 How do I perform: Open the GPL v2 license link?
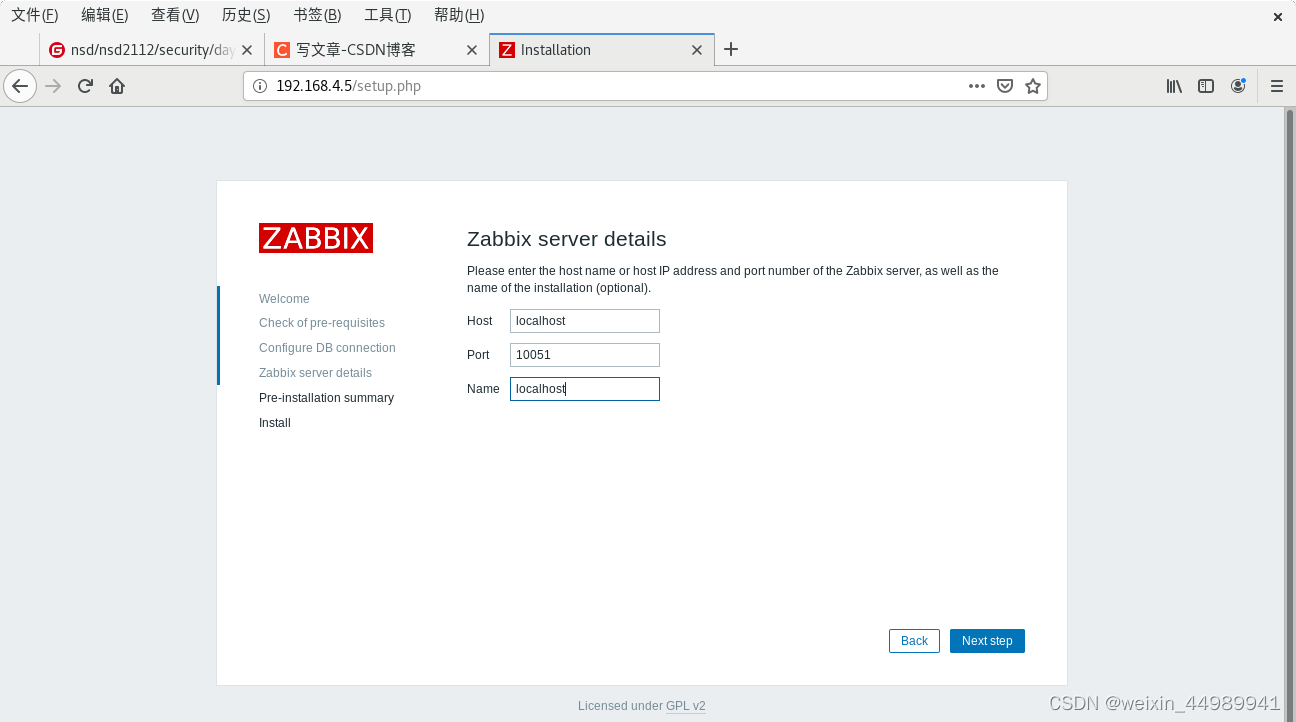686,706
